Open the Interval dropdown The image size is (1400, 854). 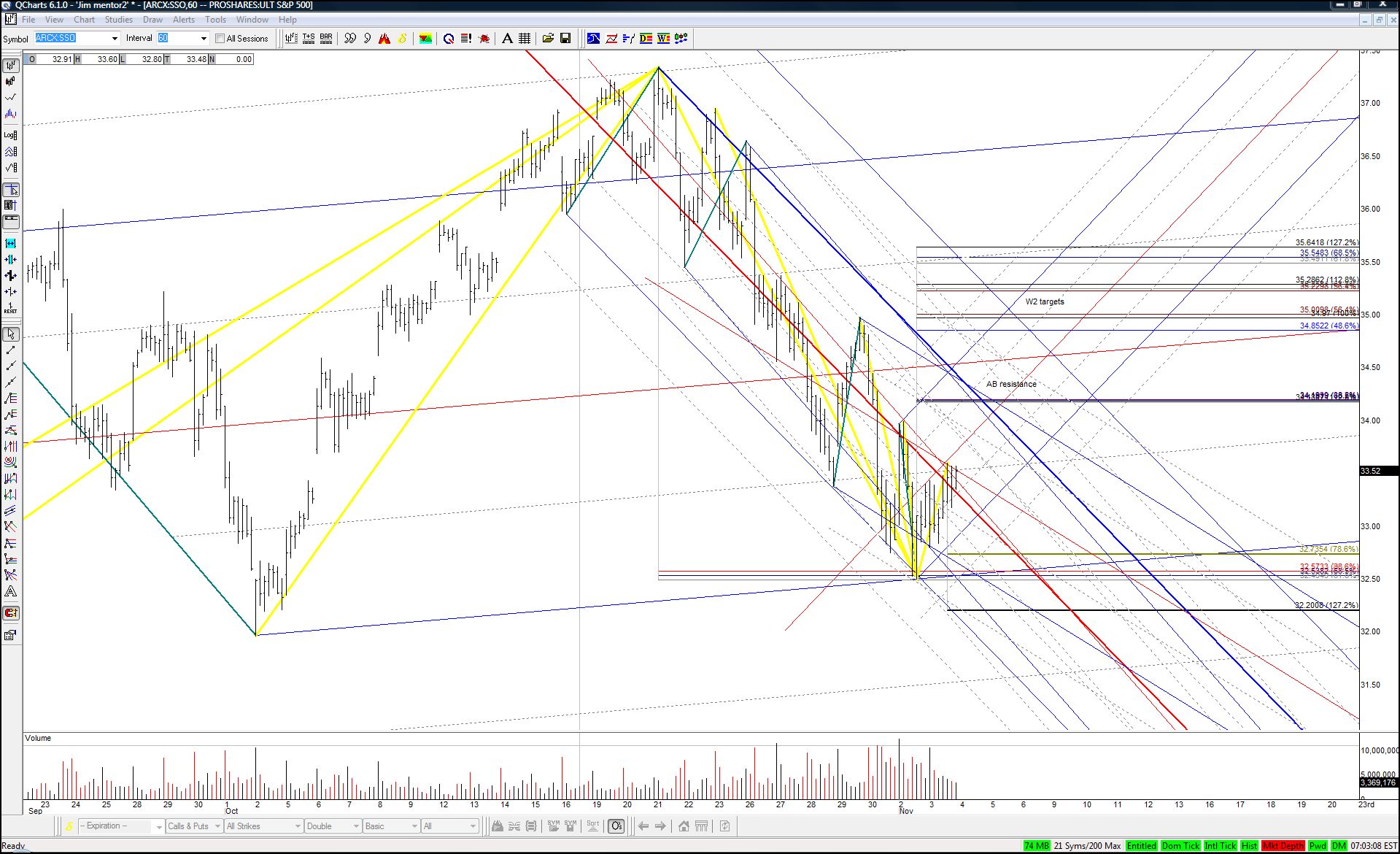(x=182, y=38)
